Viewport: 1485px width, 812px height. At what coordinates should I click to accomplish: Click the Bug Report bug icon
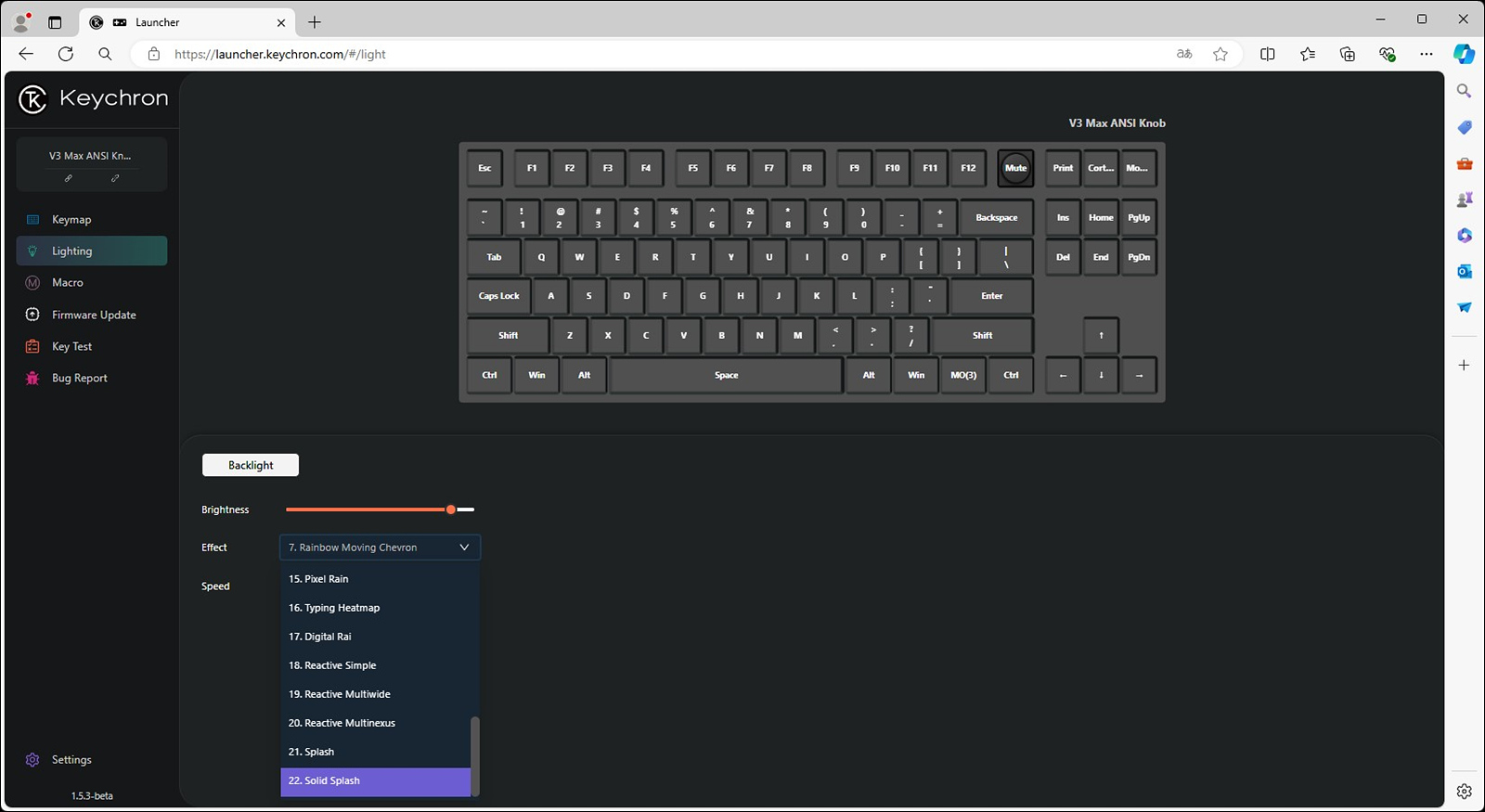pyautogui.click(x=32, y=378)
